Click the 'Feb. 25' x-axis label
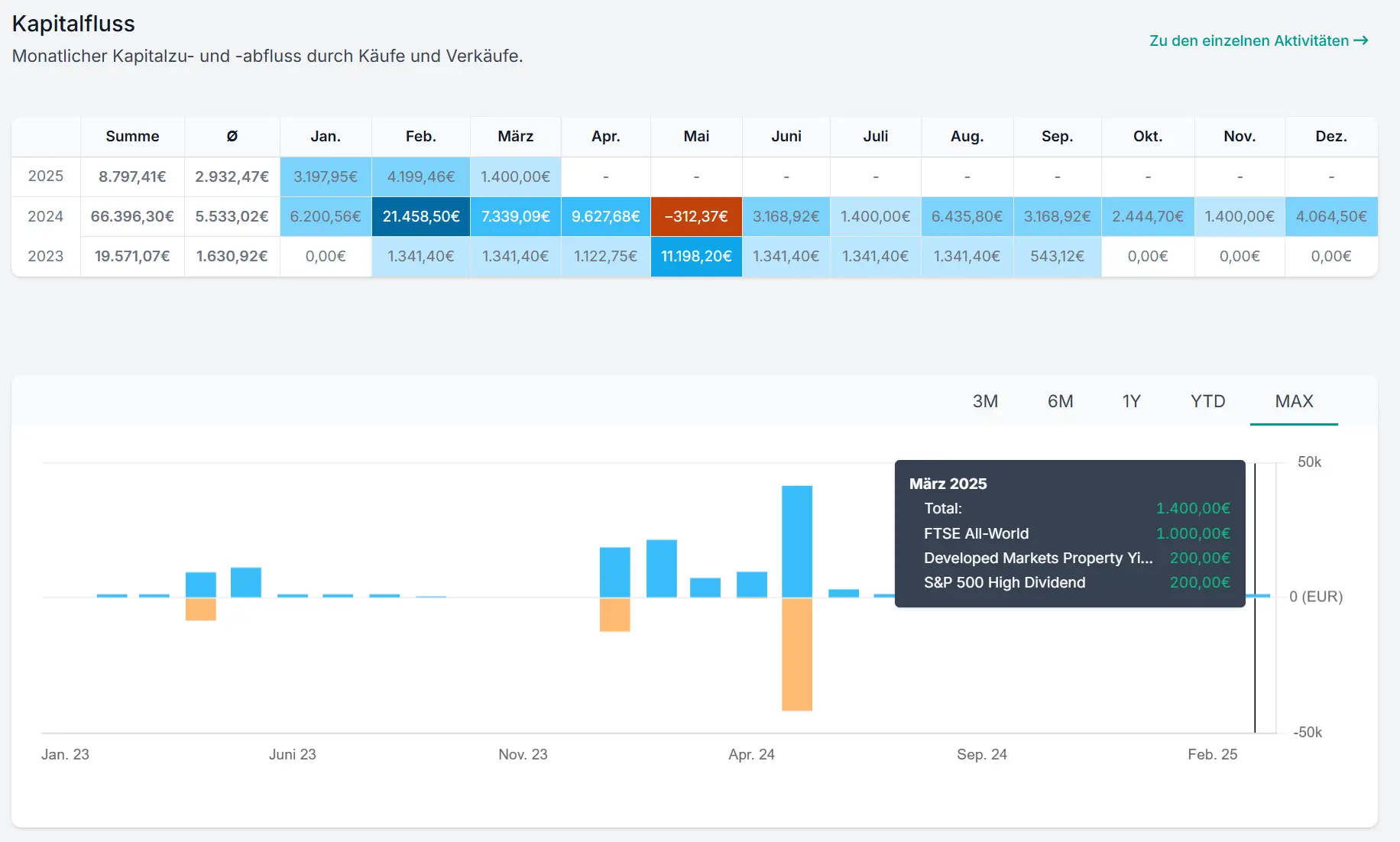 [1212, 754]
